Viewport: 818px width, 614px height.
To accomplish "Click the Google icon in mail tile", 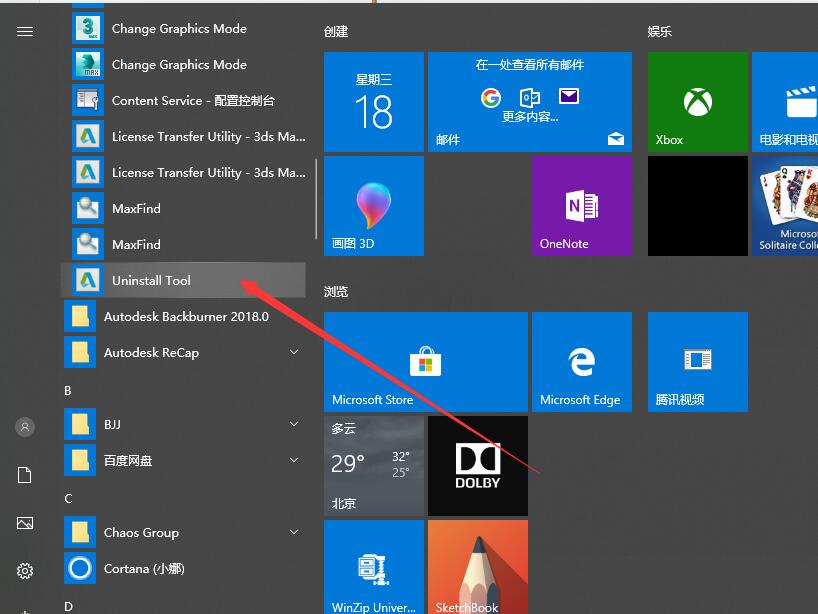I will pyautogui.click(x=490, y=97).
